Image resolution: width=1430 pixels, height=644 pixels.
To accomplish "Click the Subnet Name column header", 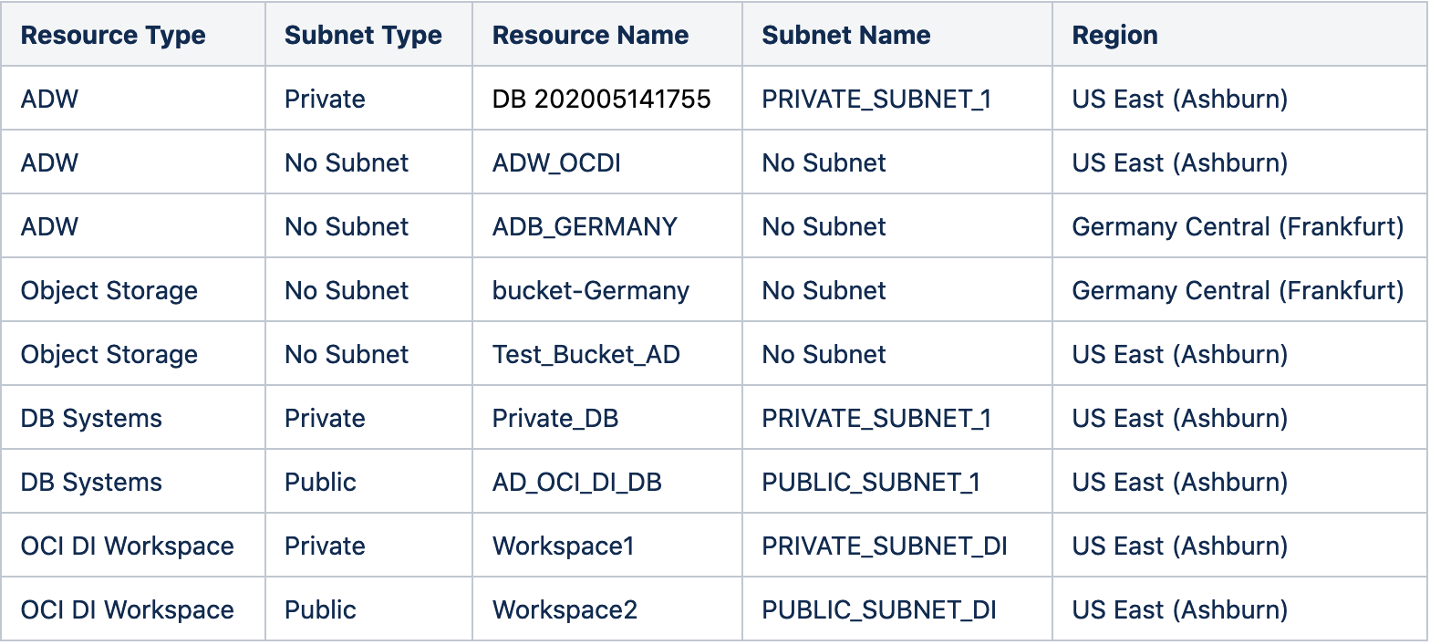I will point(846,35).
